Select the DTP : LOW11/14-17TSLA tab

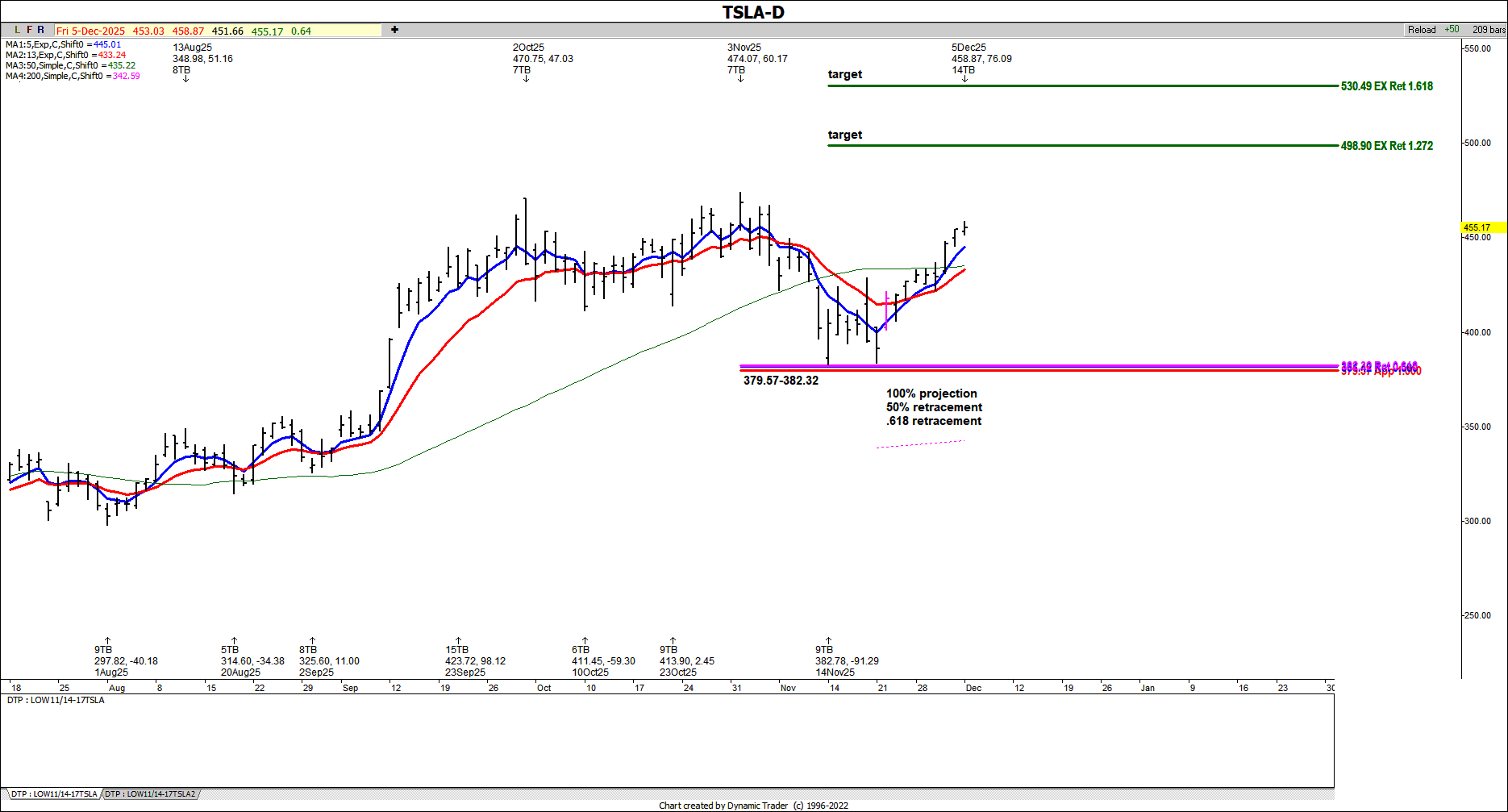pos(54,794)
